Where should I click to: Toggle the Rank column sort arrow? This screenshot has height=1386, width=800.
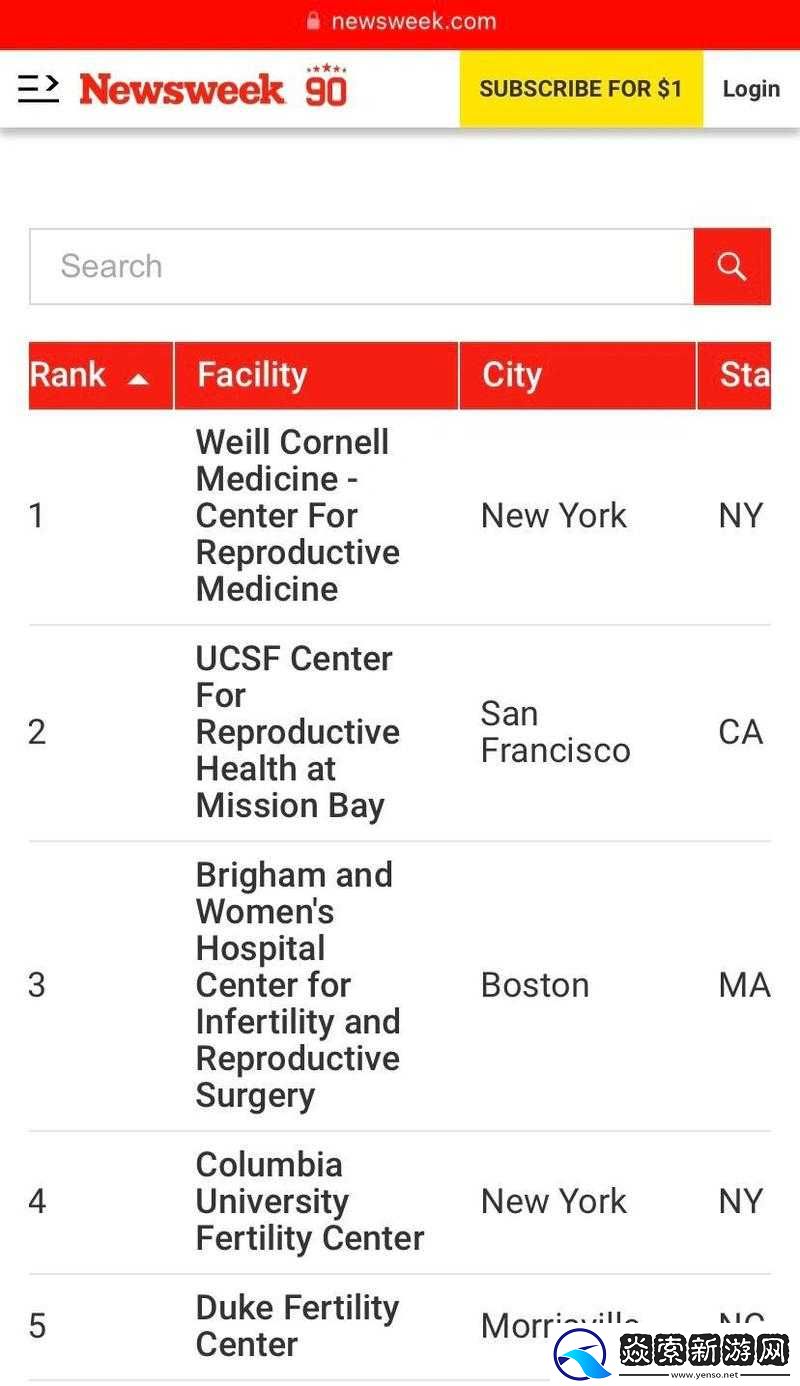tap(138, 378)
